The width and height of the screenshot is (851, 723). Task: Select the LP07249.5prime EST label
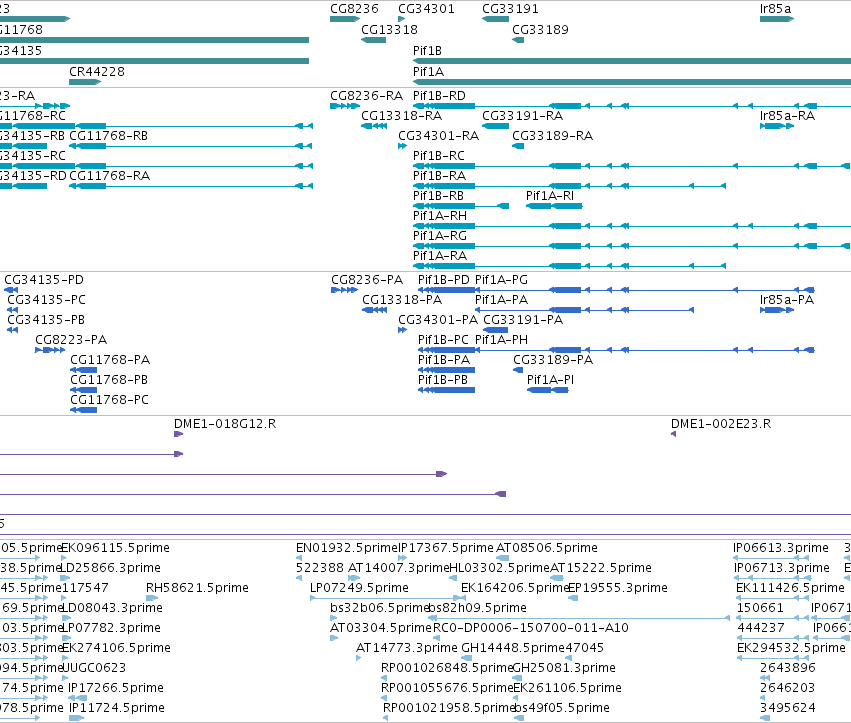[359, 588]
